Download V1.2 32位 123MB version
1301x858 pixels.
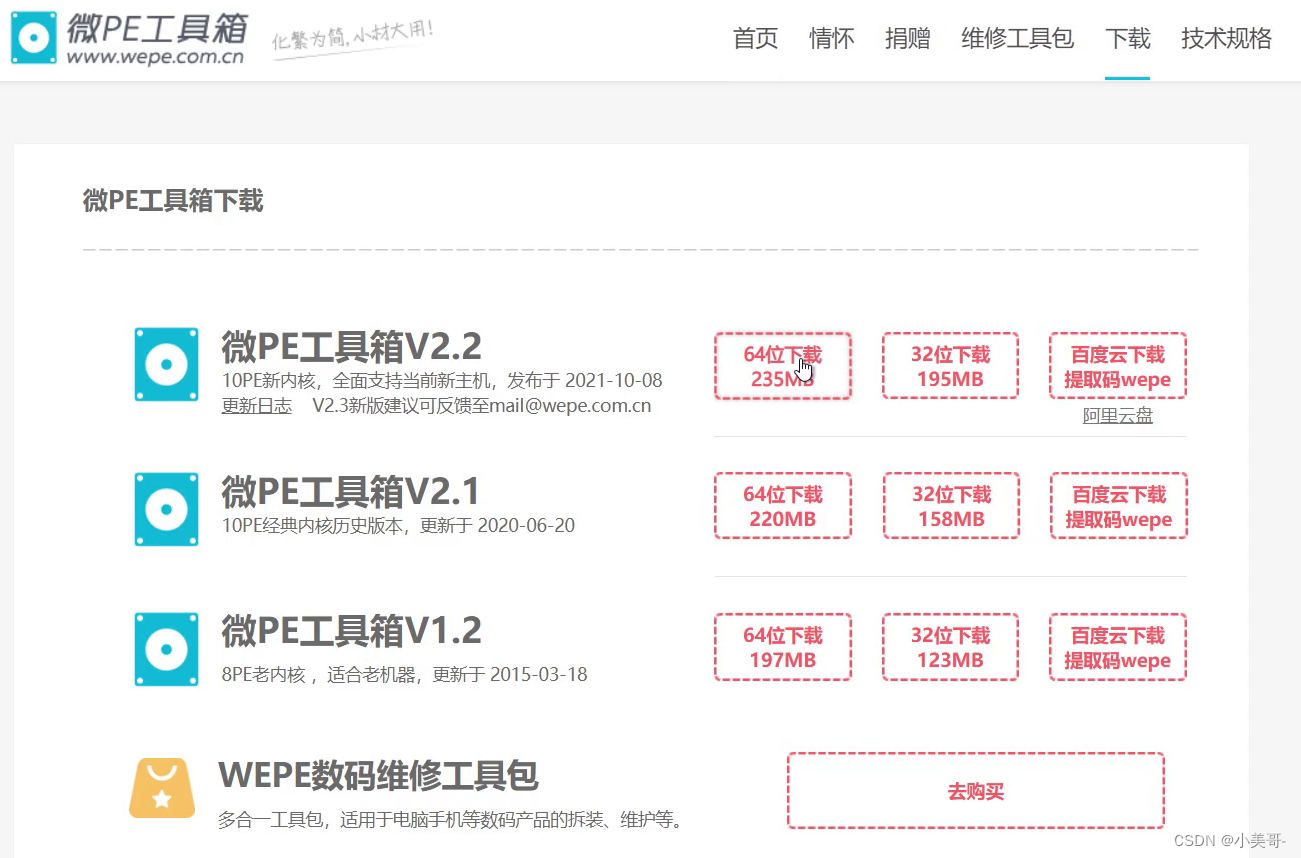click(x=950, y=647)
